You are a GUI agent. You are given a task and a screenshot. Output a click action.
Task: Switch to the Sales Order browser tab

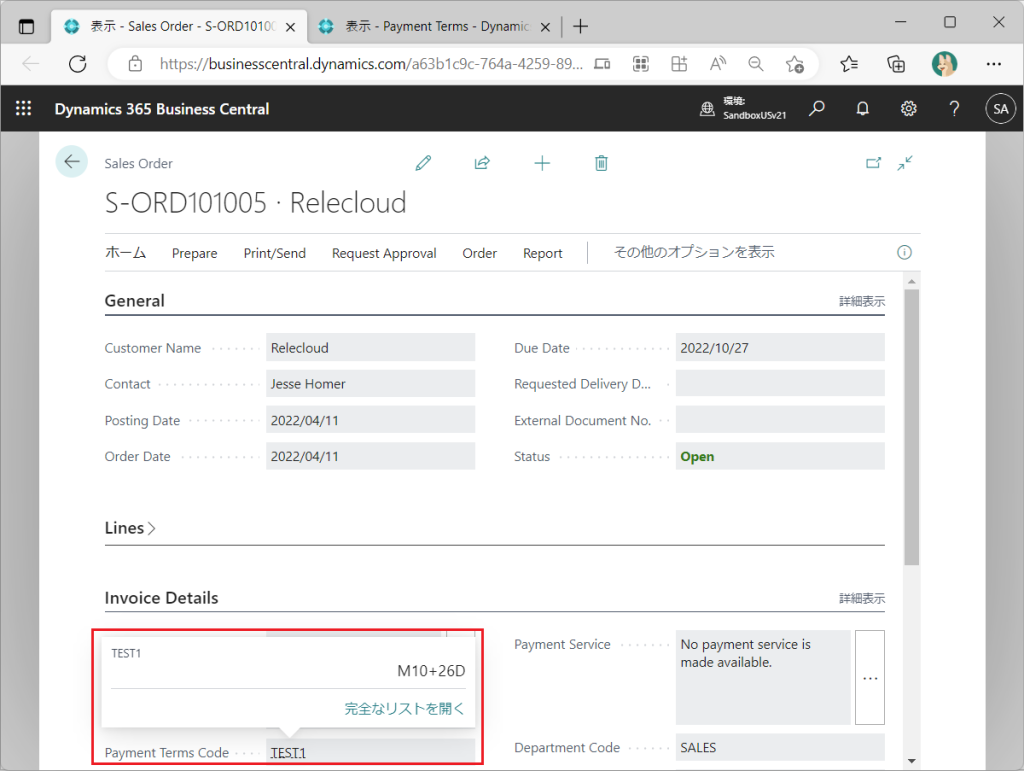pyautogui.click(x=180, y=27)
